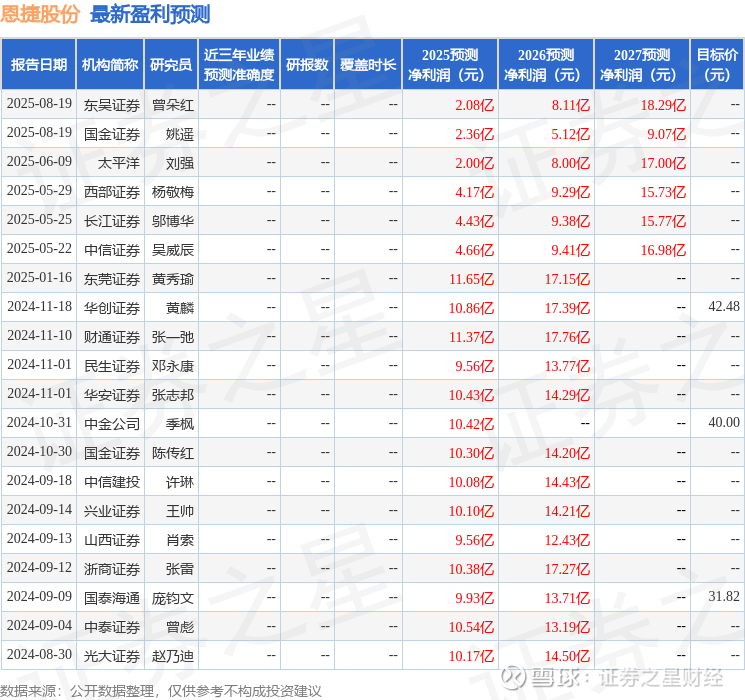Image resolution: width=745 pixels, height=700 pixels.
Task: Click the target price 31.82
Action: tap(724, 596)
